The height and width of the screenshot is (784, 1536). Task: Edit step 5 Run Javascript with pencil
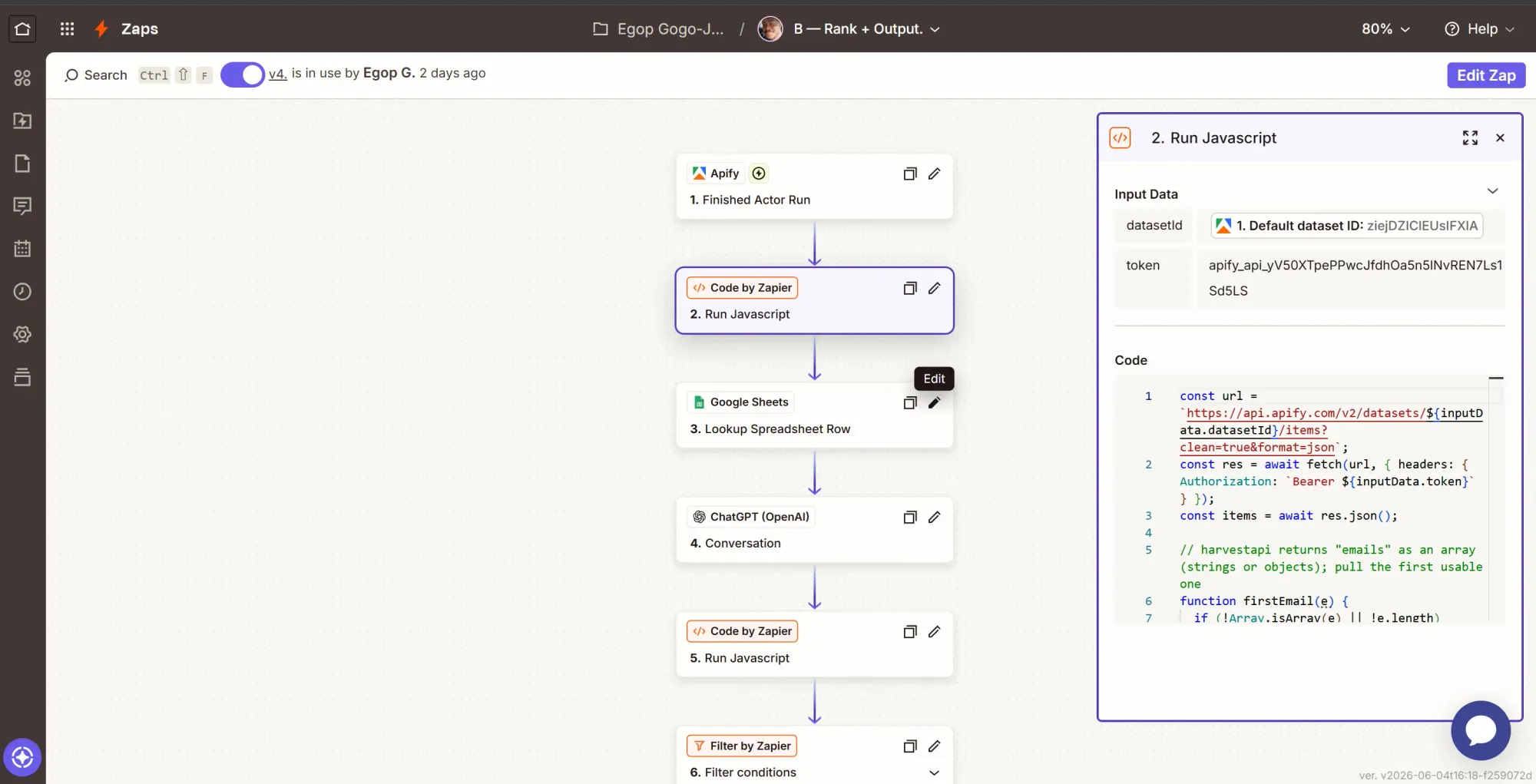pyautogui.click(x=934, y=631)
